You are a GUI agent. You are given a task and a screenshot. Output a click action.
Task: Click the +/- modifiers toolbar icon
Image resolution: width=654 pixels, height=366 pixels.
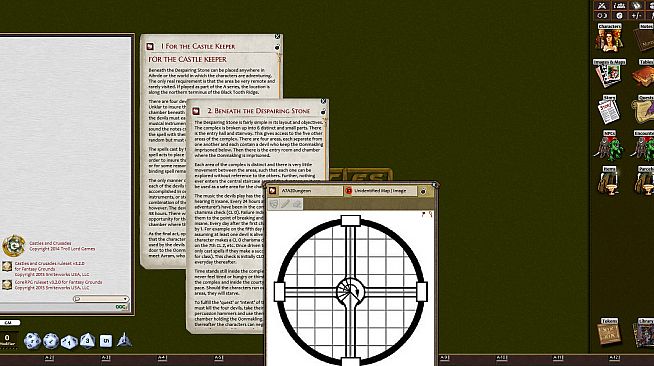tap(636, 16)
